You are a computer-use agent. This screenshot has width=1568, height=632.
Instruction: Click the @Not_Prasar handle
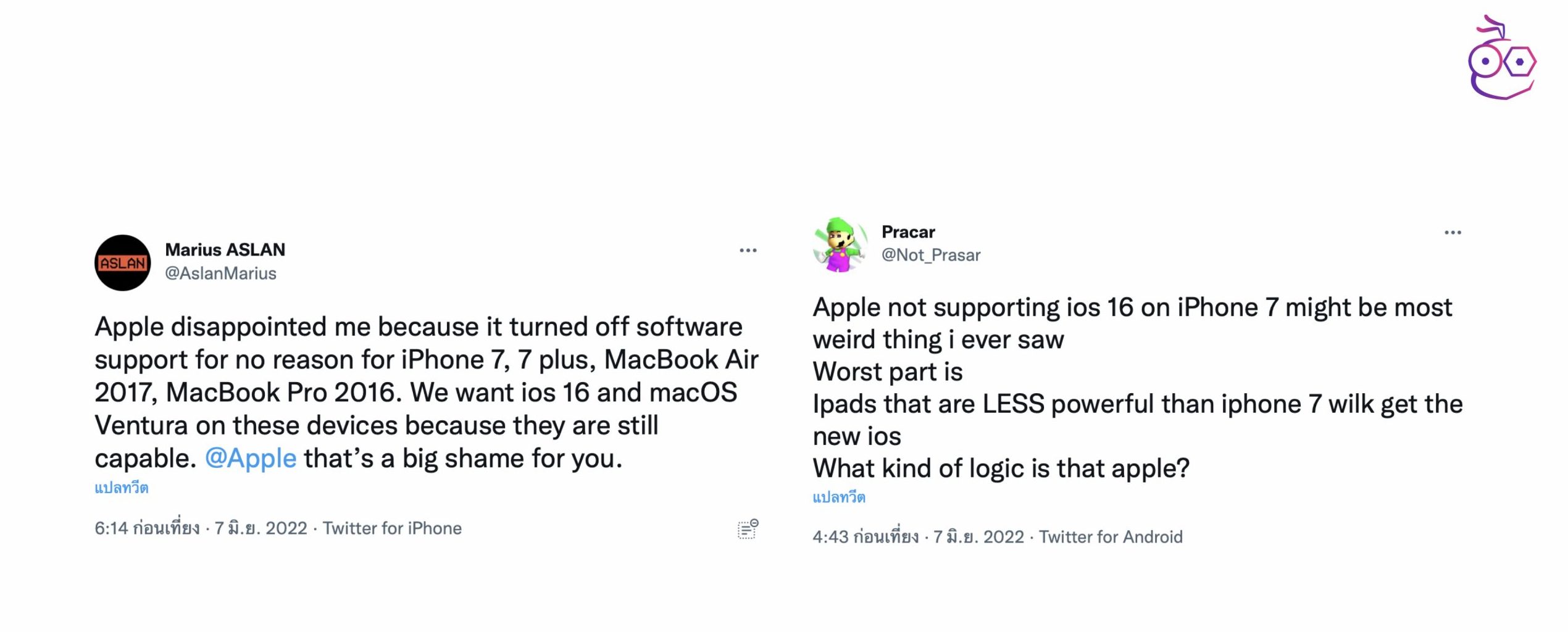930,256
